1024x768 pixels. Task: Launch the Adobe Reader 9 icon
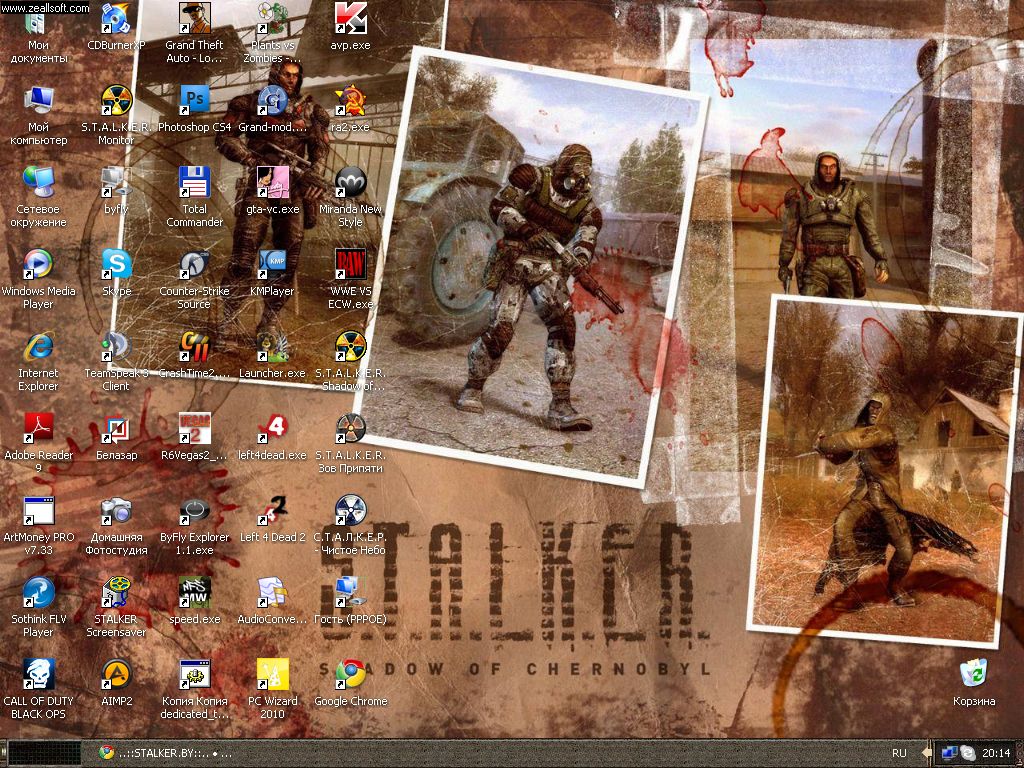point(38,428)
